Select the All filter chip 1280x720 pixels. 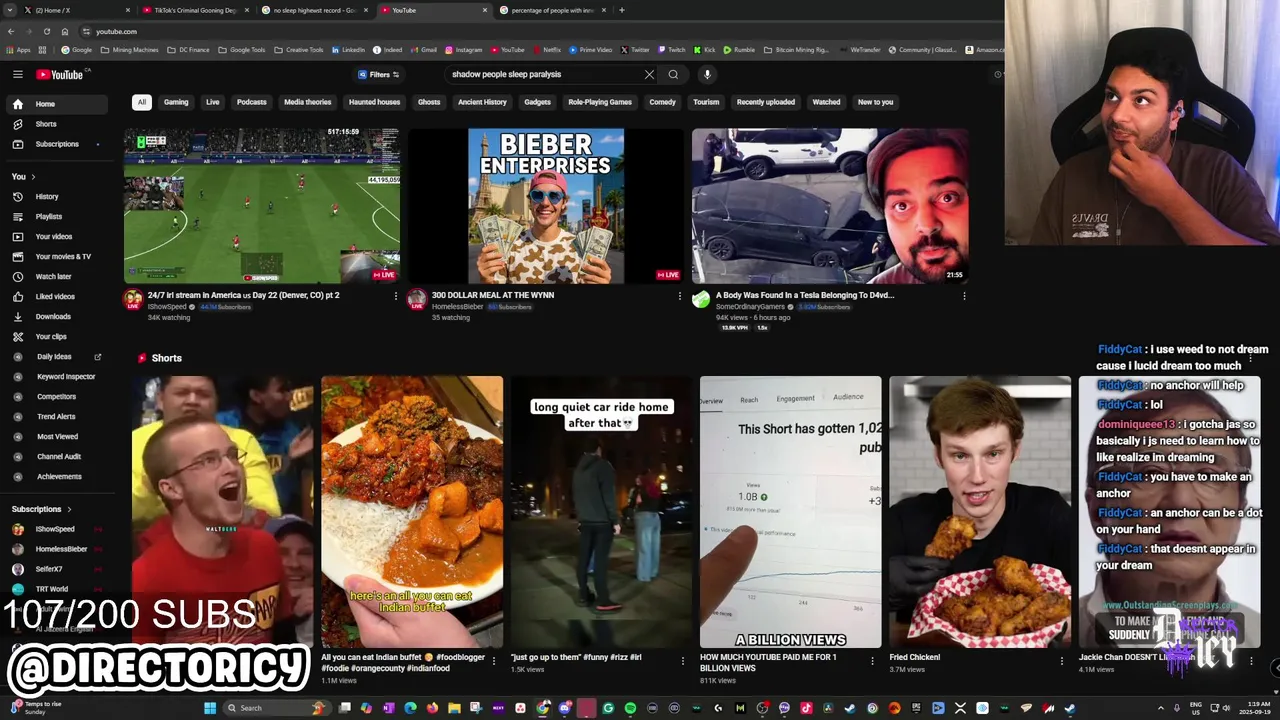click(x=142, y=102)
